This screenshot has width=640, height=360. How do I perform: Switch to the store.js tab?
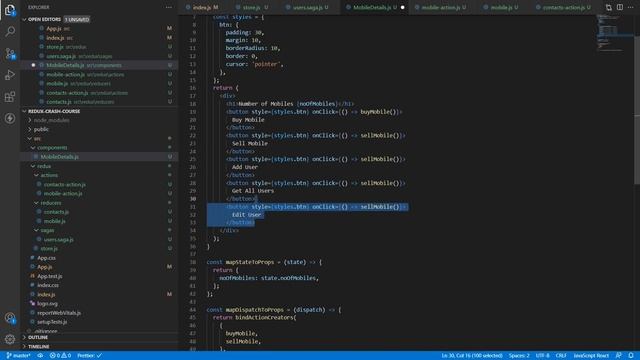click(252, 7)
